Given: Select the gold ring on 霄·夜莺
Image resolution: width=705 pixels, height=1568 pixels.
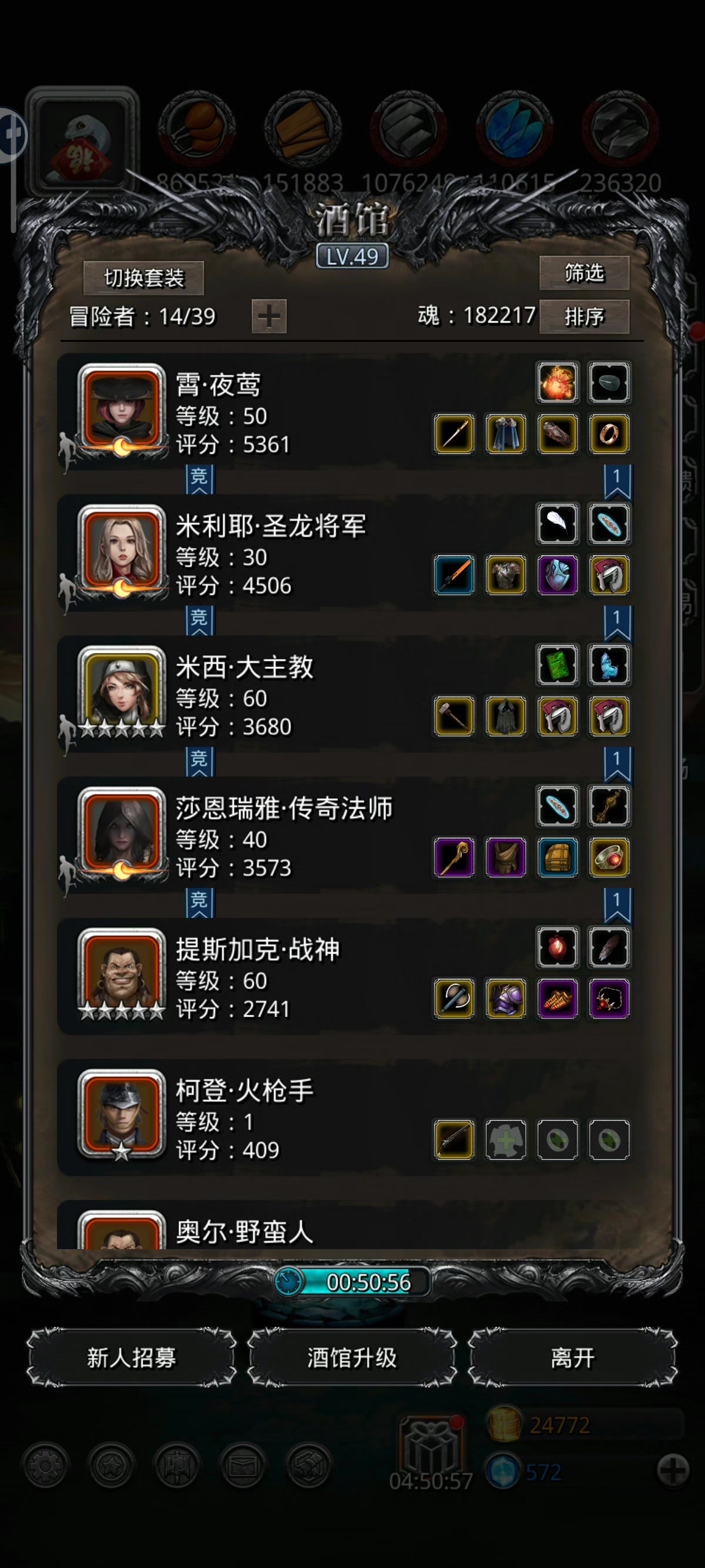Looking at the screenshot, I should tap(609, 434).
